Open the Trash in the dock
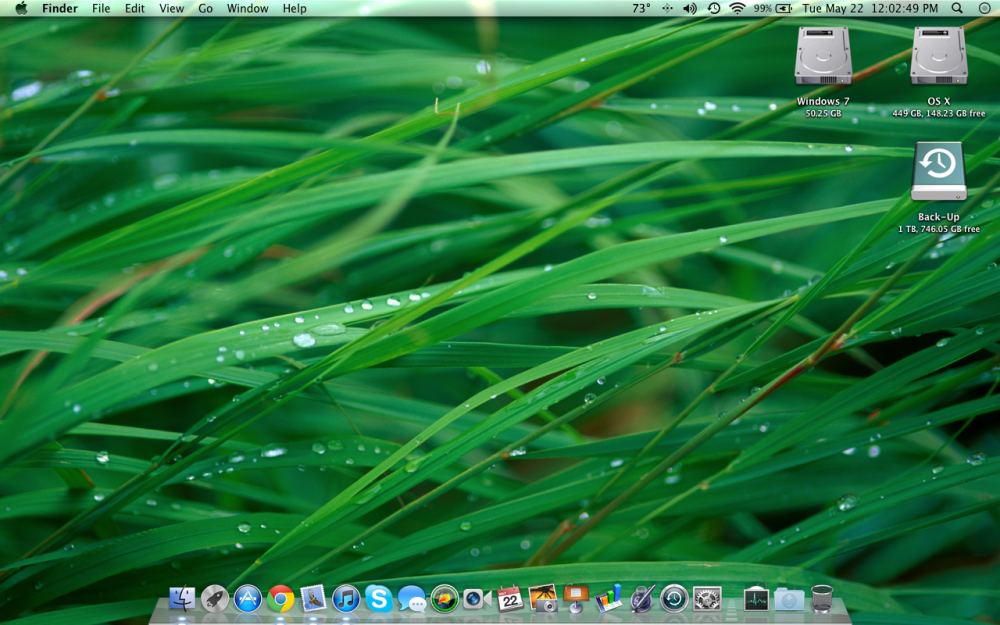The width and height of the screenshot is (1000, 625). point(822,599)
